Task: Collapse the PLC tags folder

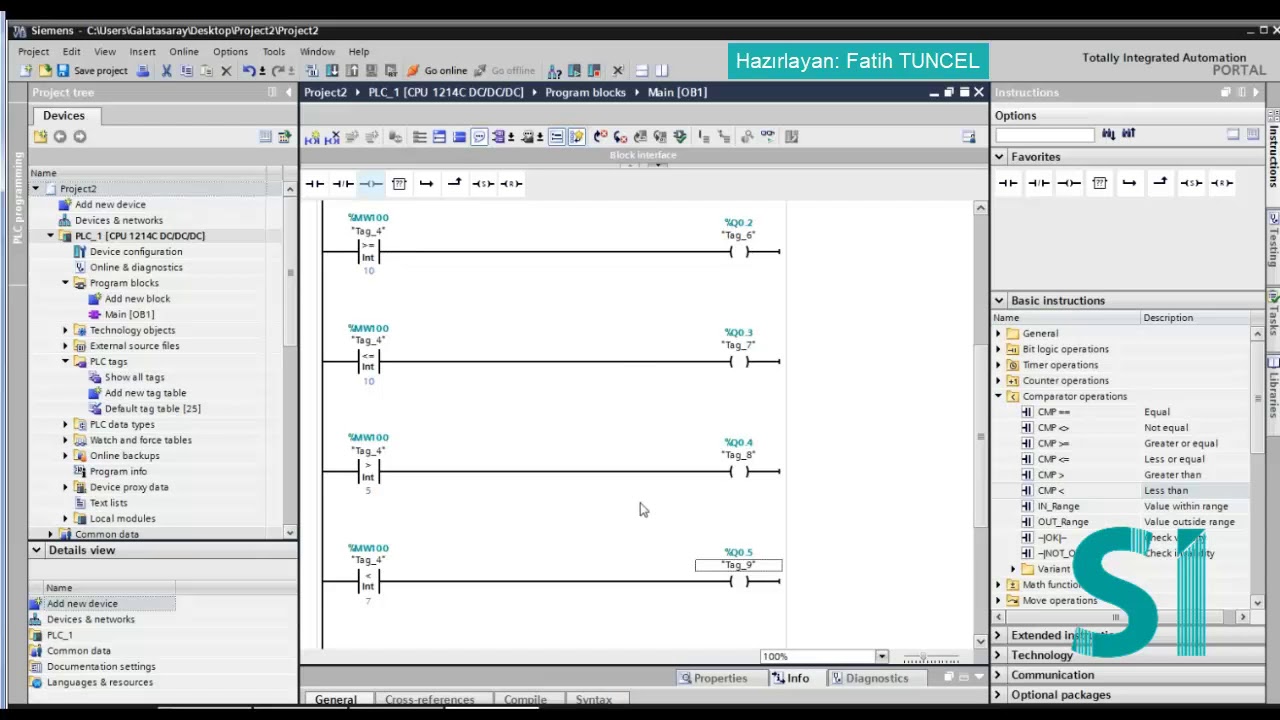Action: coord(66,361)
